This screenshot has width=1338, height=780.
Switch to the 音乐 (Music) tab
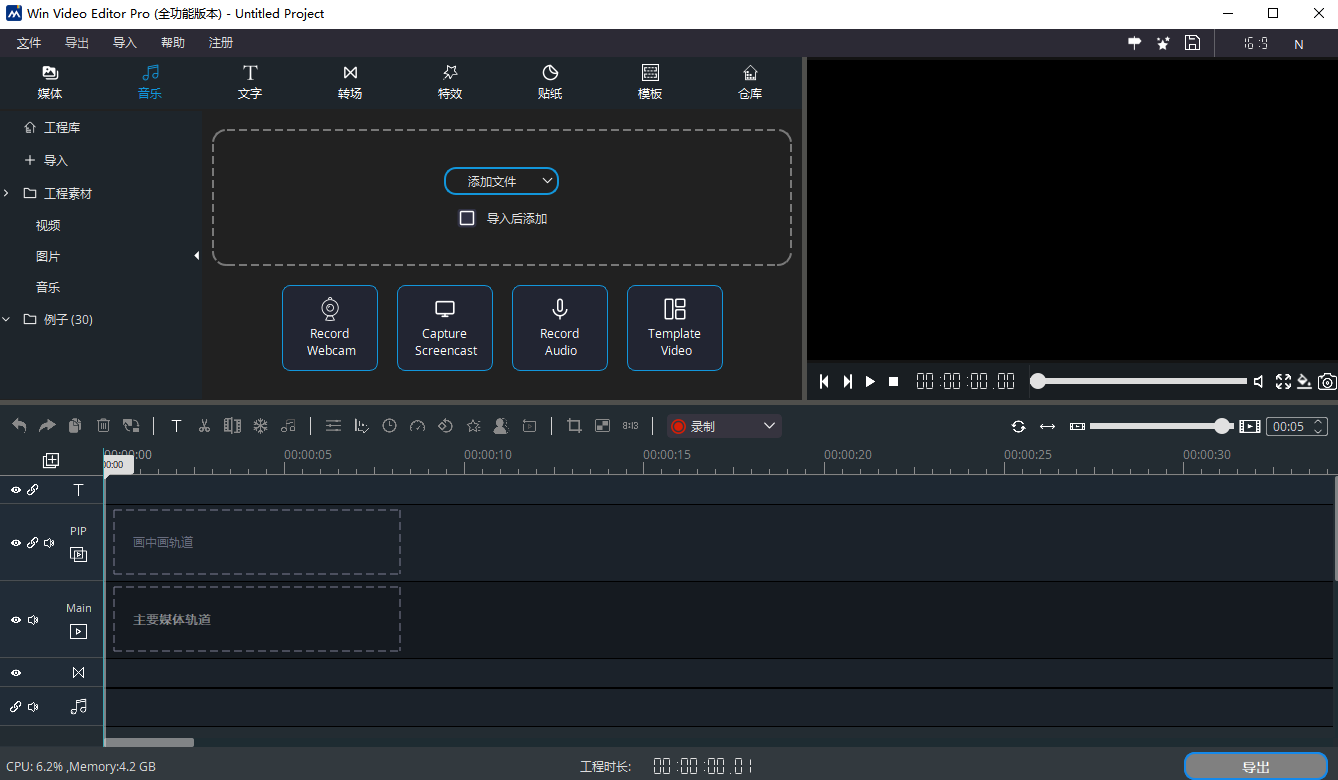coord(149,82)
